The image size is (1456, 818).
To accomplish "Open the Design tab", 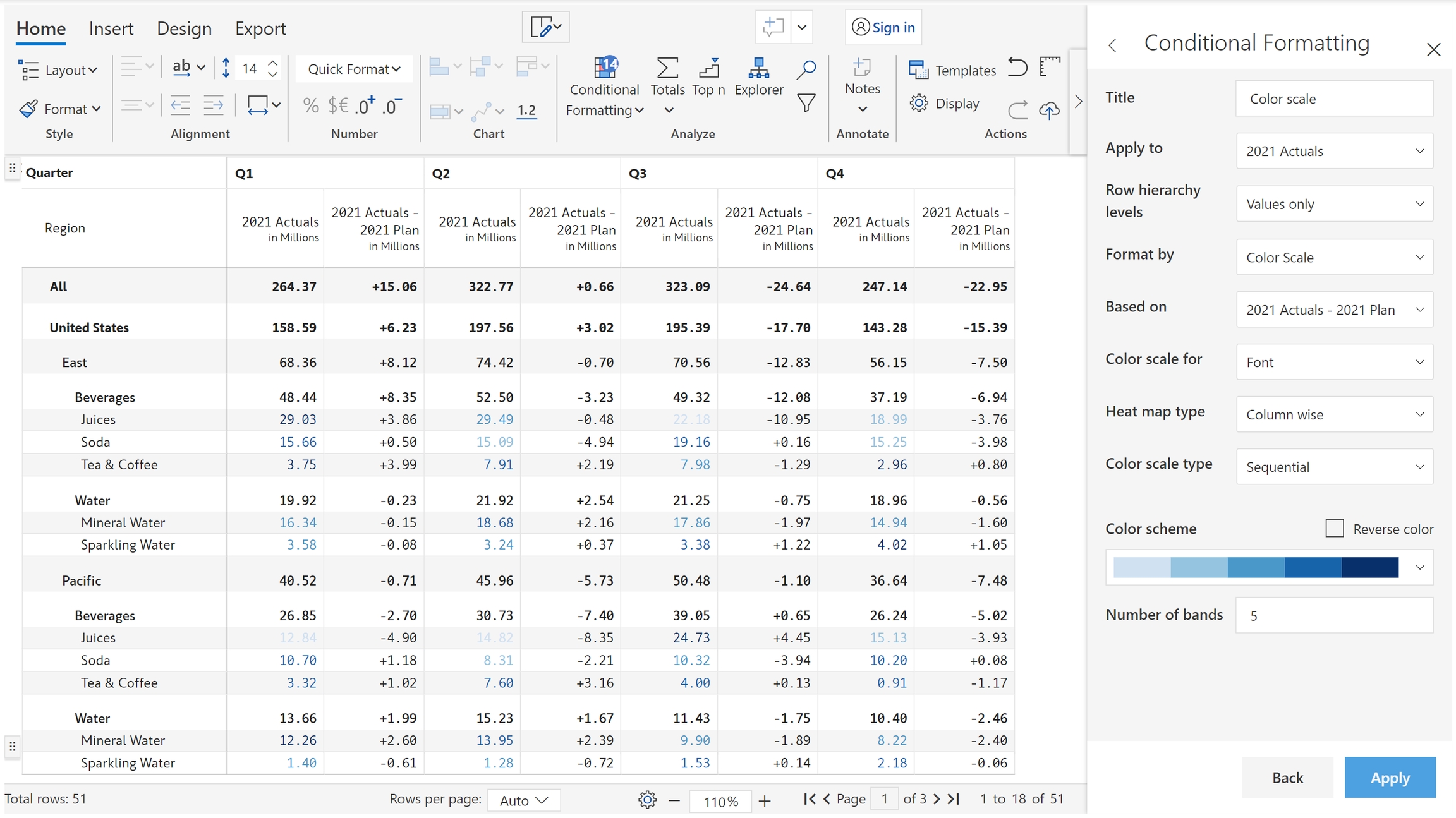I will click(x=184, y=28).
